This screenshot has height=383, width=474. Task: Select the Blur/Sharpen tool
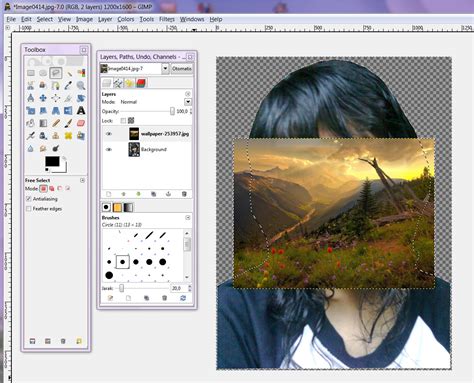pos(31,148)
